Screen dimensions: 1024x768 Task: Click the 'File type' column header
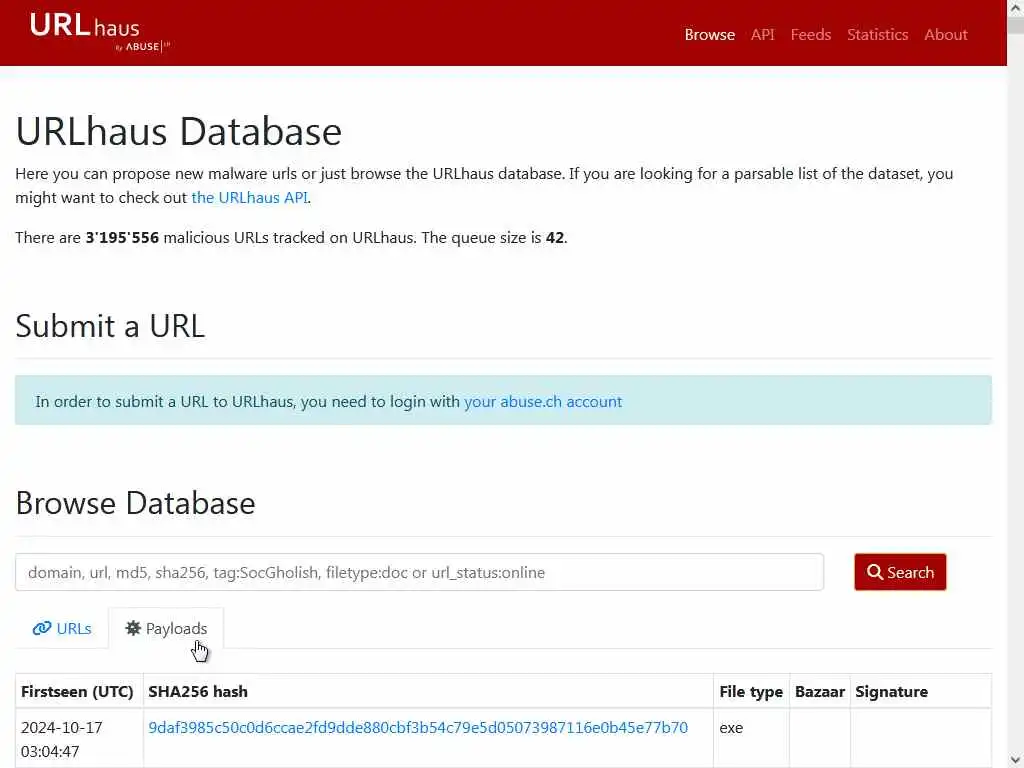[751, 692]
